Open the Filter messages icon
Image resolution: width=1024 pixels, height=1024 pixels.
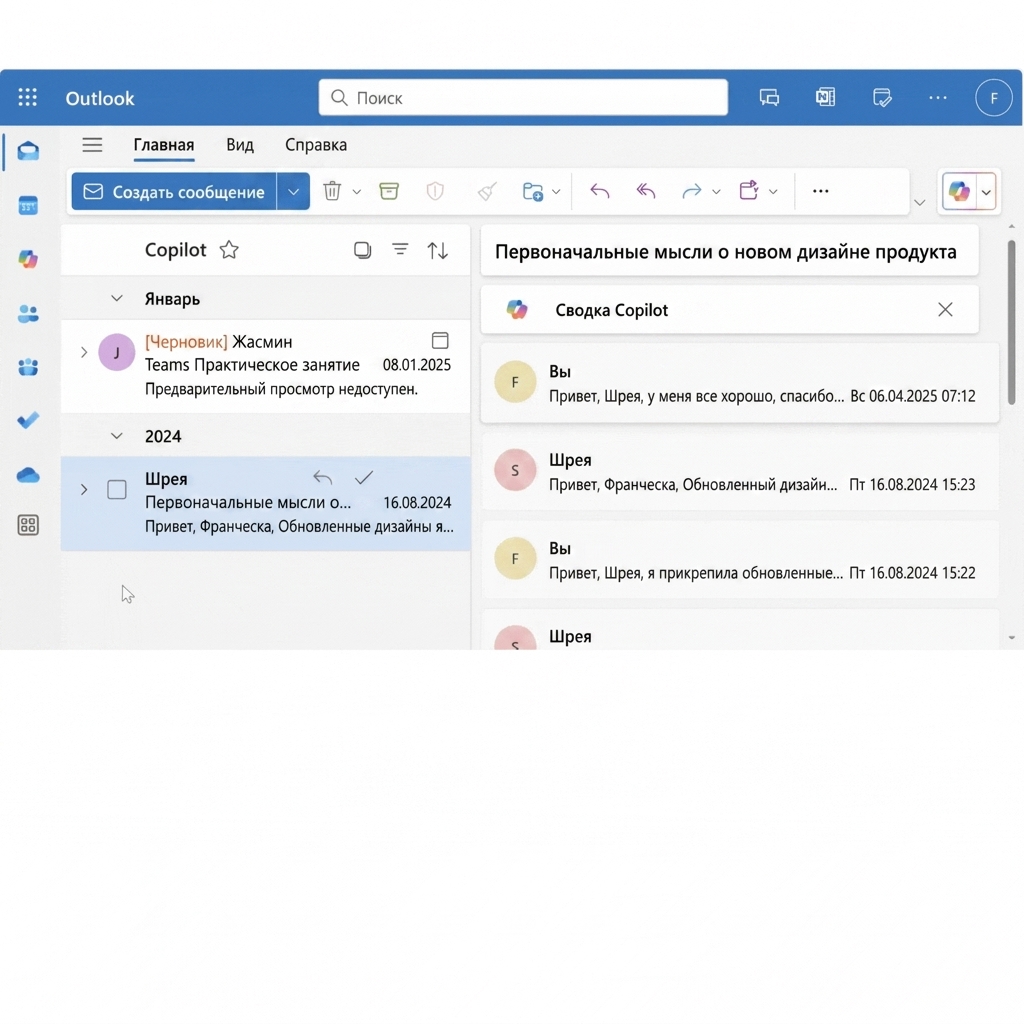(400, 249)
